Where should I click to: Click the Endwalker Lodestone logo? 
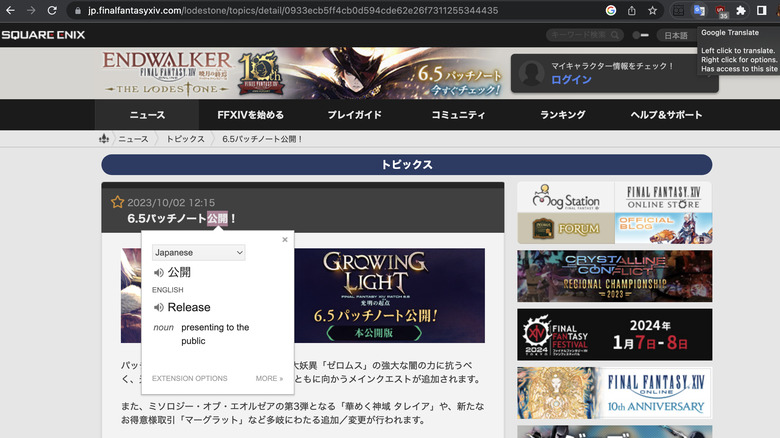click(167, 73)
